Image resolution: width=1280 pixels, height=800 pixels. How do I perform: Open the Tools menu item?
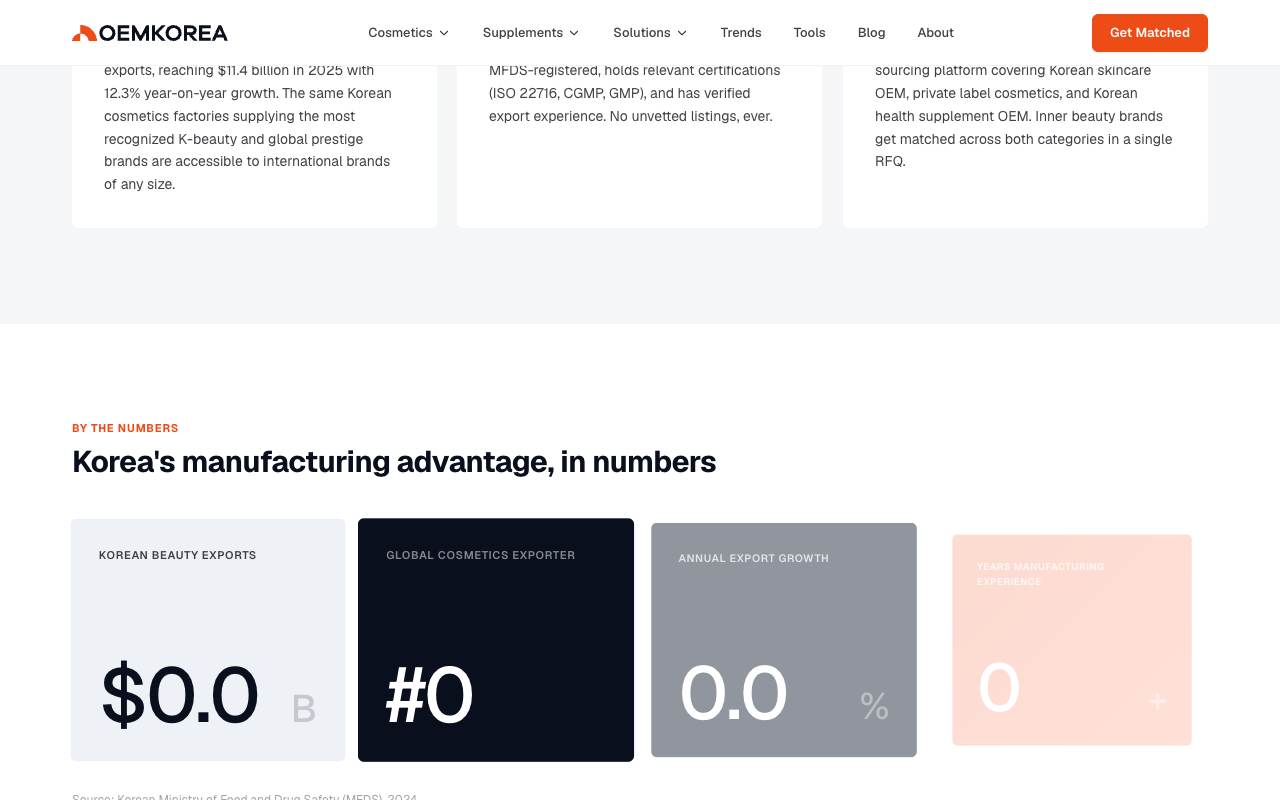[809, 33]
